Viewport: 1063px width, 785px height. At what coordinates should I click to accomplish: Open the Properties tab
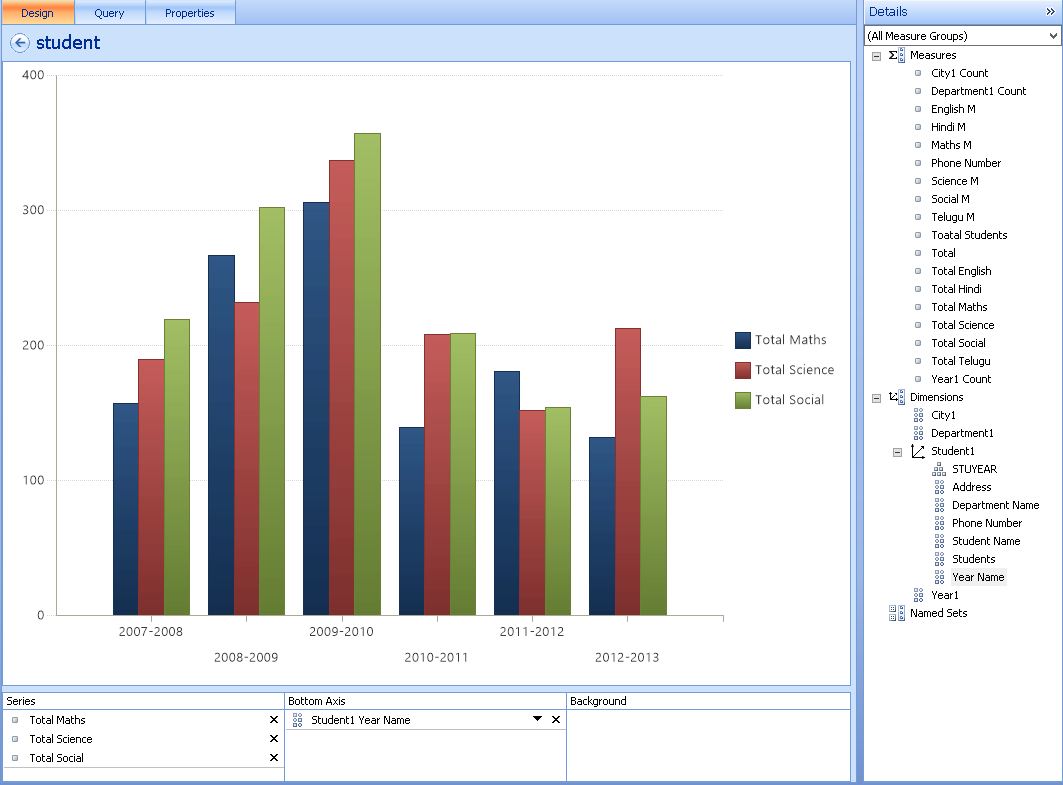point(190,13)
